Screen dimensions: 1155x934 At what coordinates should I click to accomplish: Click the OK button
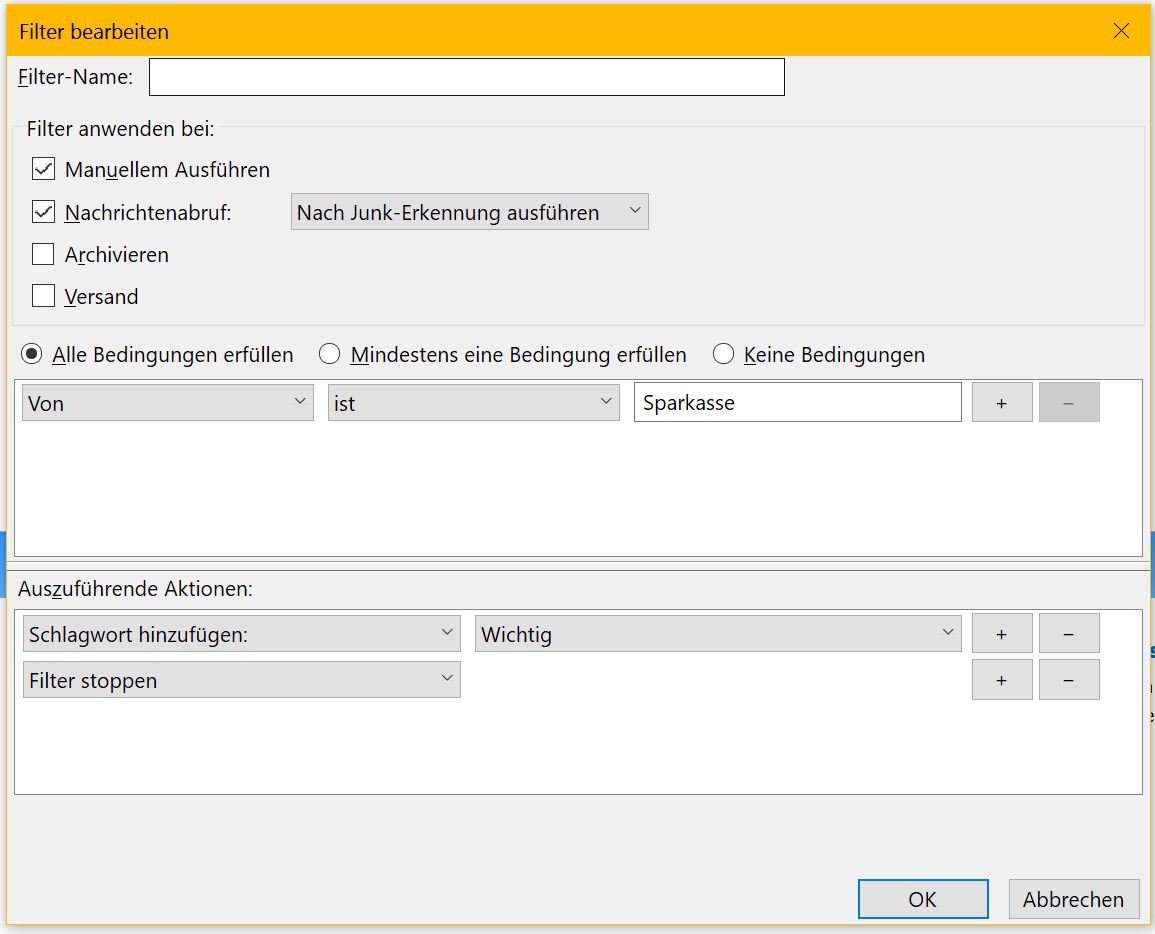tap(922, 899)
